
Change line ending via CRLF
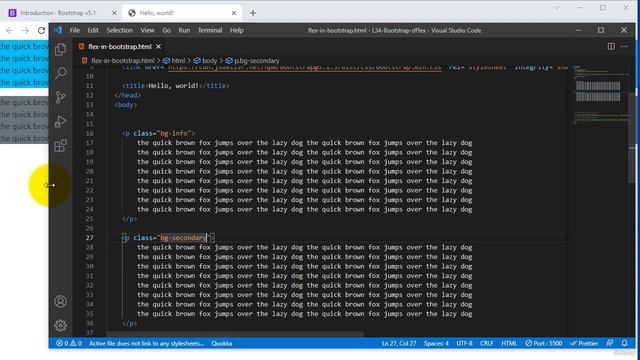487,343
